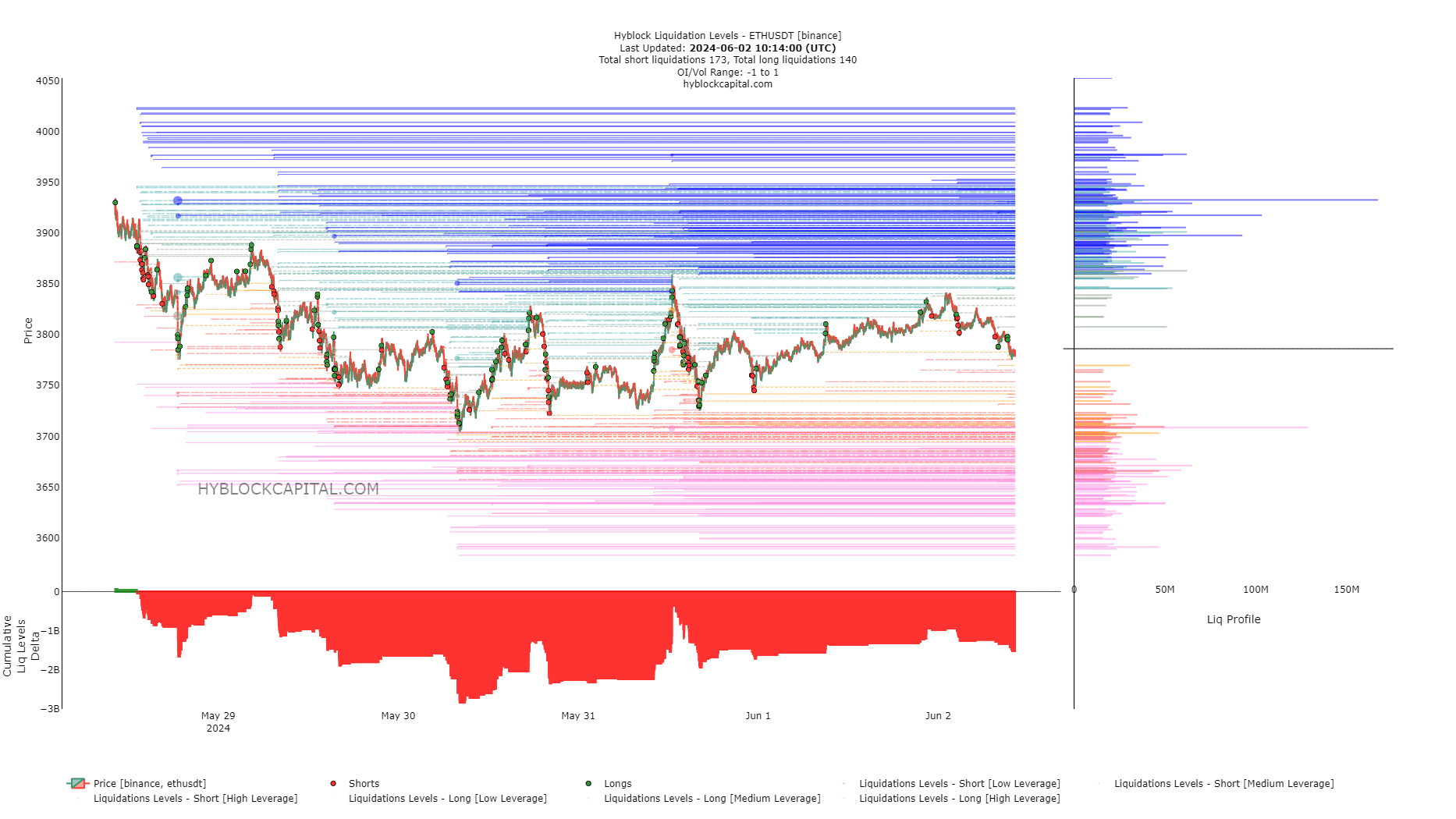
Task: Click the red-green price candlestick legend icon
Action: click(x=78, y=783)
